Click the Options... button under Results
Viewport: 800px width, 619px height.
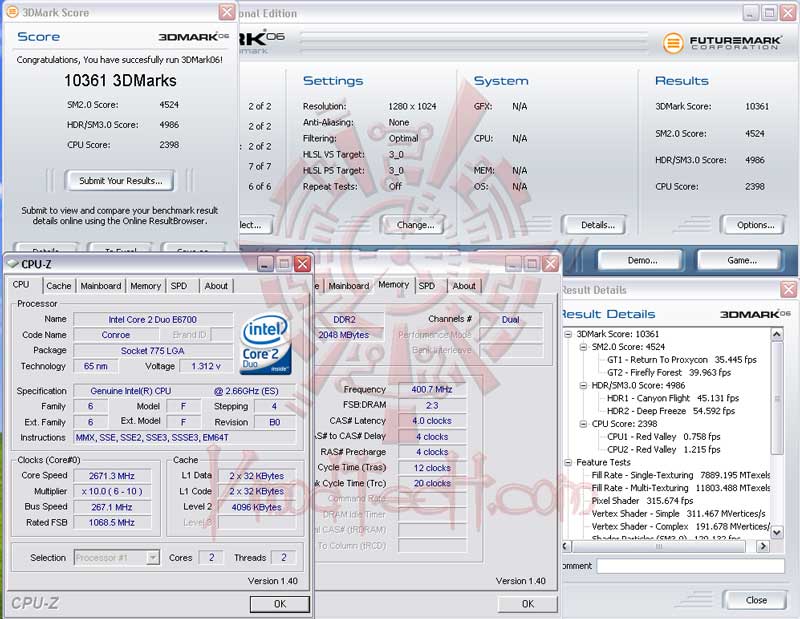click(x=755, y=225)
